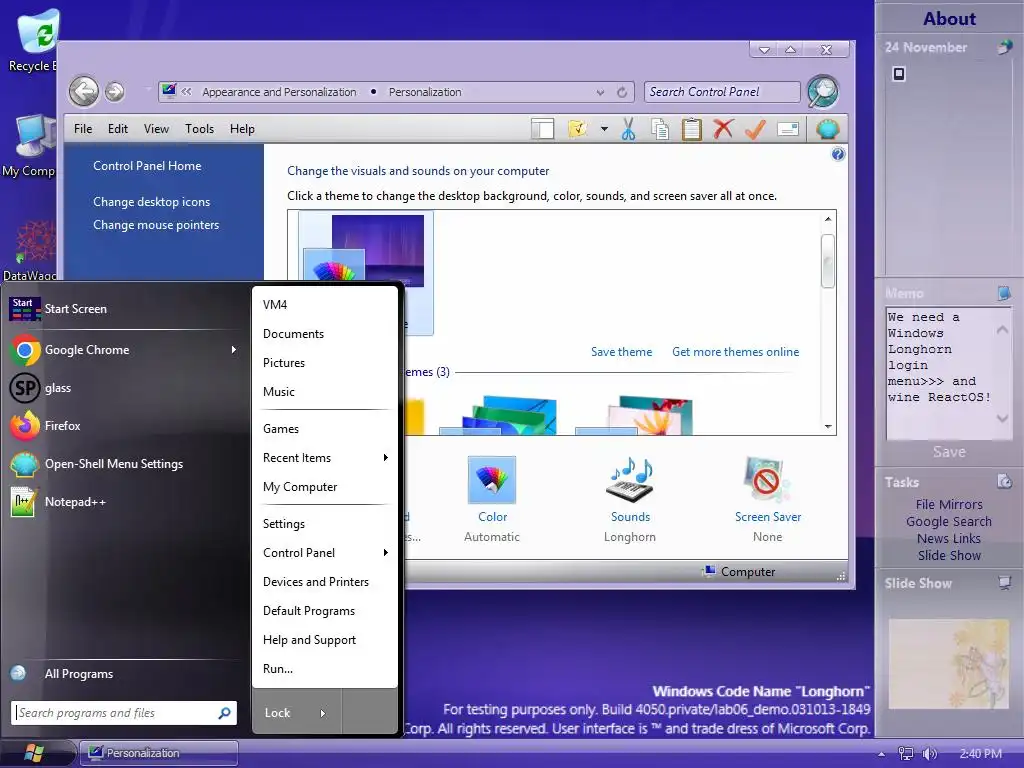Image resolution: width=1024 pixels, height=768 pixels.
Task: Click the network tray icon
Action: (x=905, y=754)
